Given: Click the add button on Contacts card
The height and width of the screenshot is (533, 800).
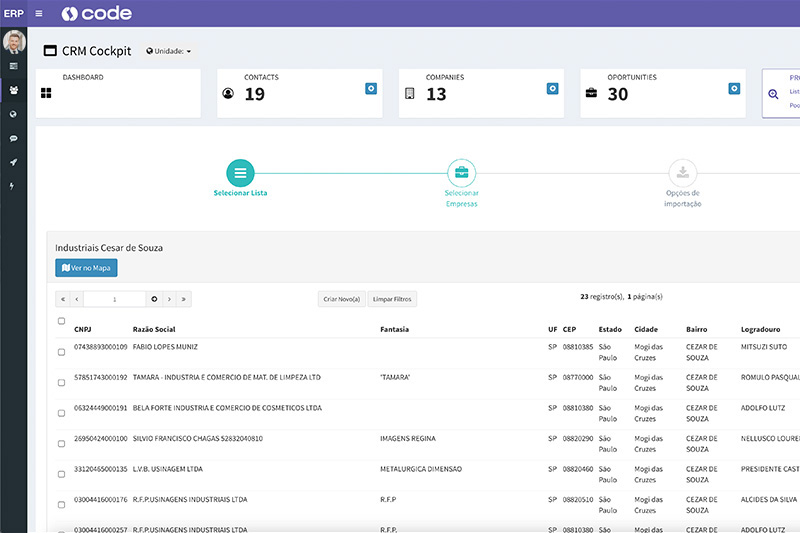Looking at the screenshot, I should [x=371, y=89].
